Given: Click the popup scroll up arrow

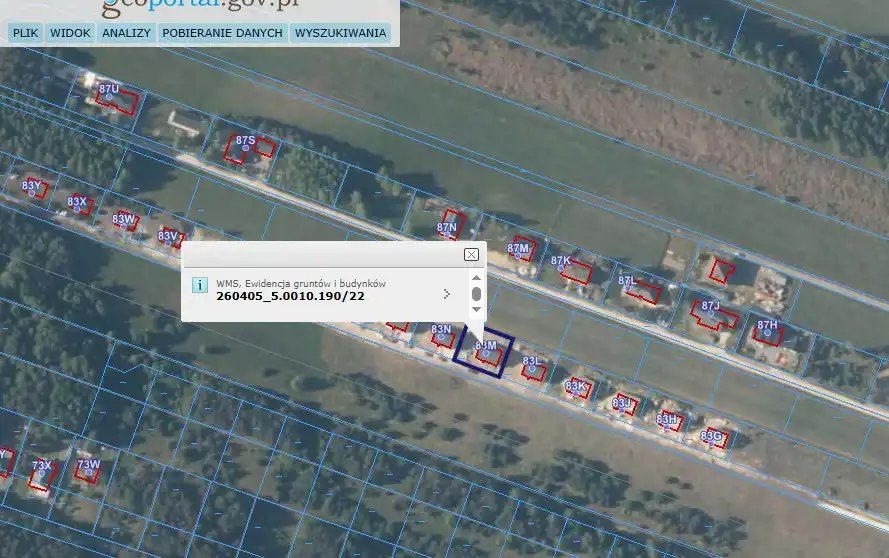Looking at the screenshot, I should pyautogui.click(x=476, y=277).
